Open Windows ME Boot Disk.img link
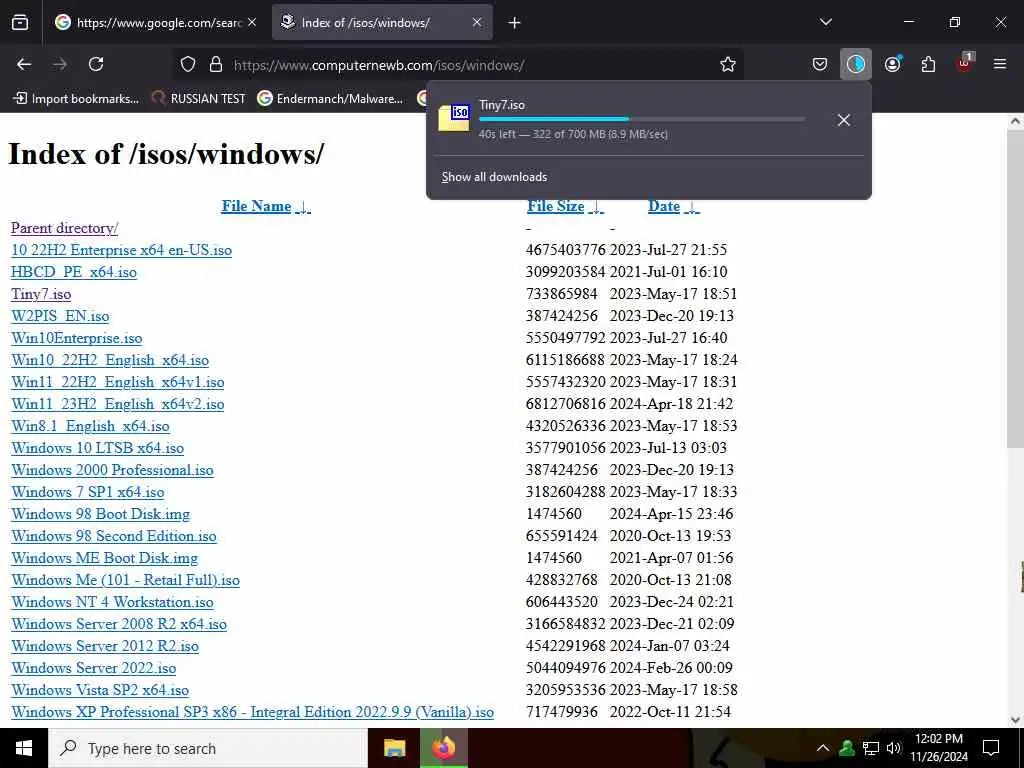This screenshot has height=768, width=1024. pyautogui.click(x=104, y=558)
